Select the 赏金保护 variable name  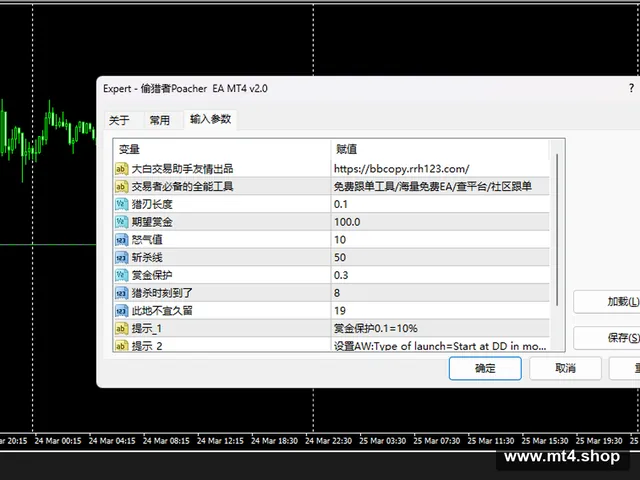point(152,275)
